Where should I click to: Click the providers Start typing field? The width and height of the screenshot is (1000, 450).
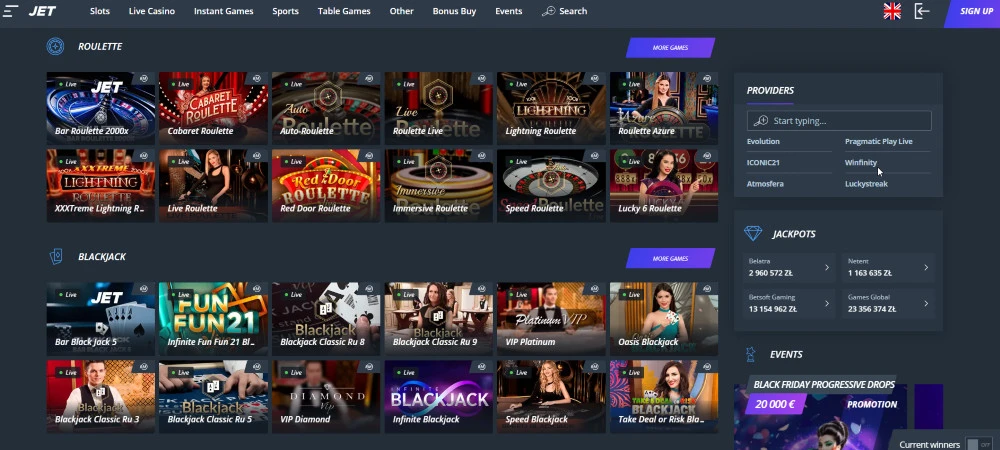click(x=839, y=120)
